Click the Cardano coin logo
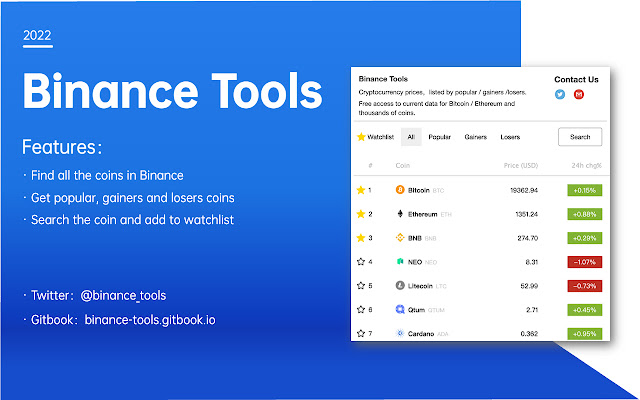 (400, 333)
